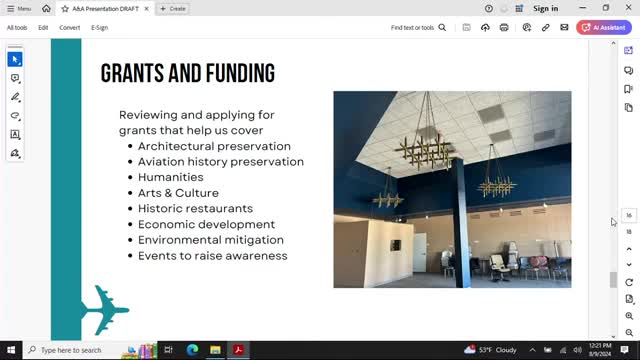Image resolution: width=640 pixels, height=360 pixels.
Task: Open the fill and sign tool
Action: click(15, 153)
